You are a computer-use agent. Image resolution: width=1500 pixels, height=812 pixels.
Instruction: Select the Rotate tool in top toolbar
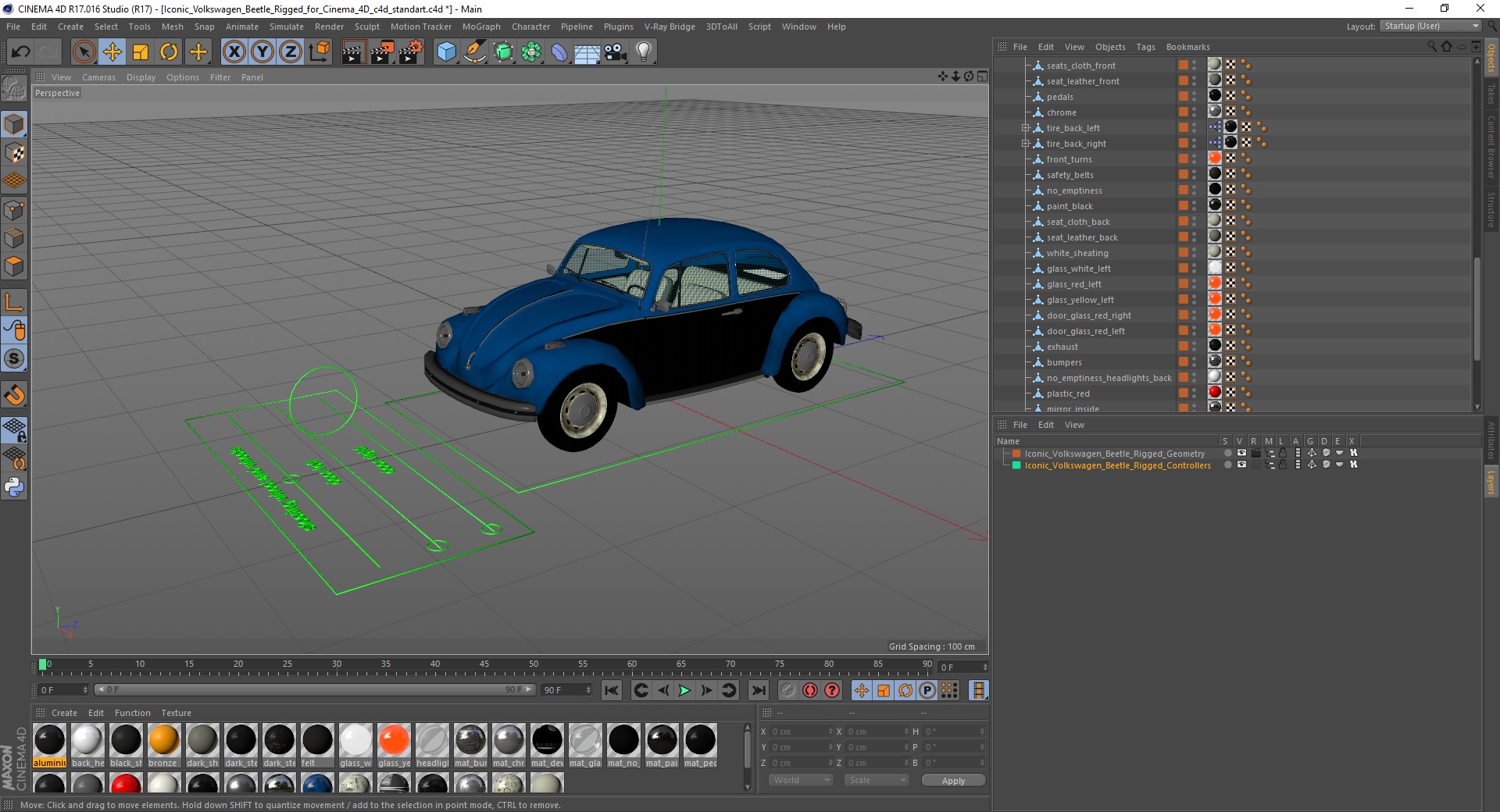(x=169, y=52)
